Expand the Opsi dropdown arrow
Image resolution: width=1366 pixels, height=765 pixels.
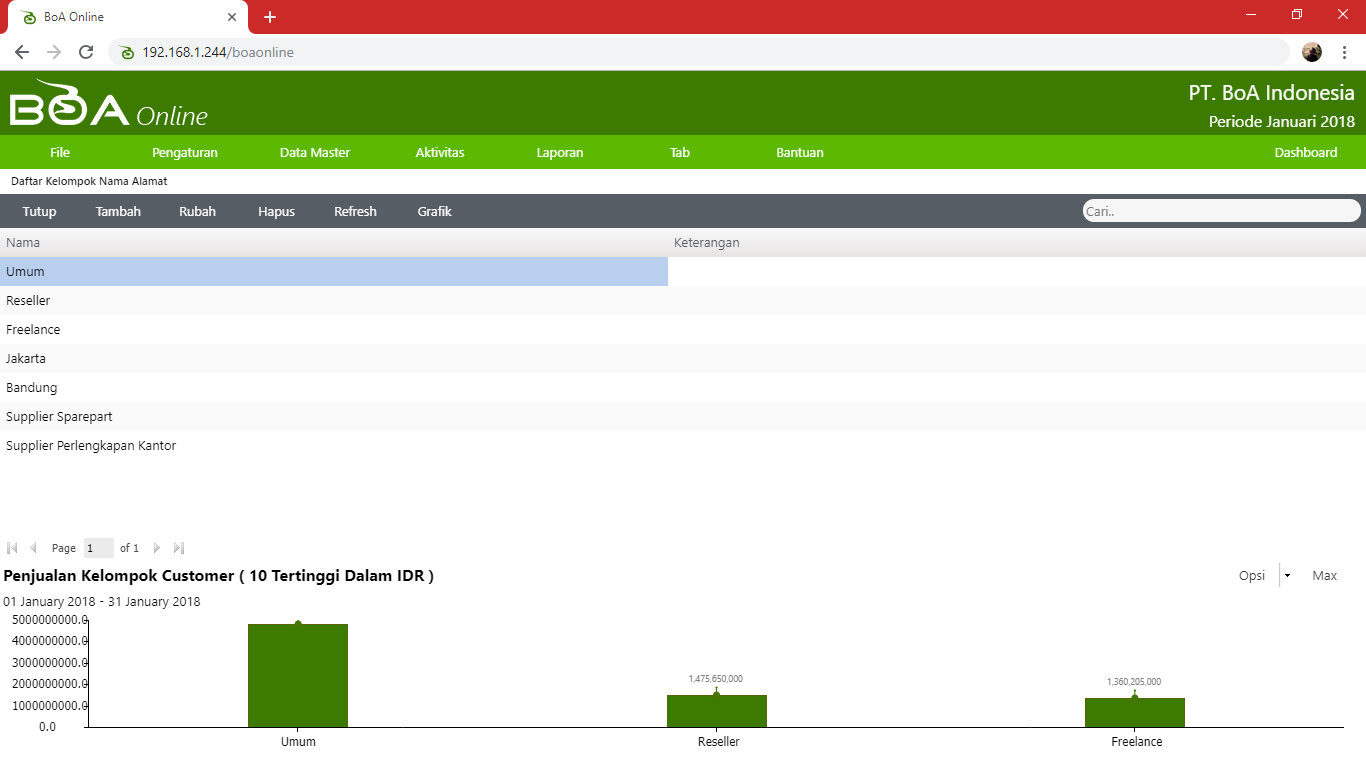1287,576
